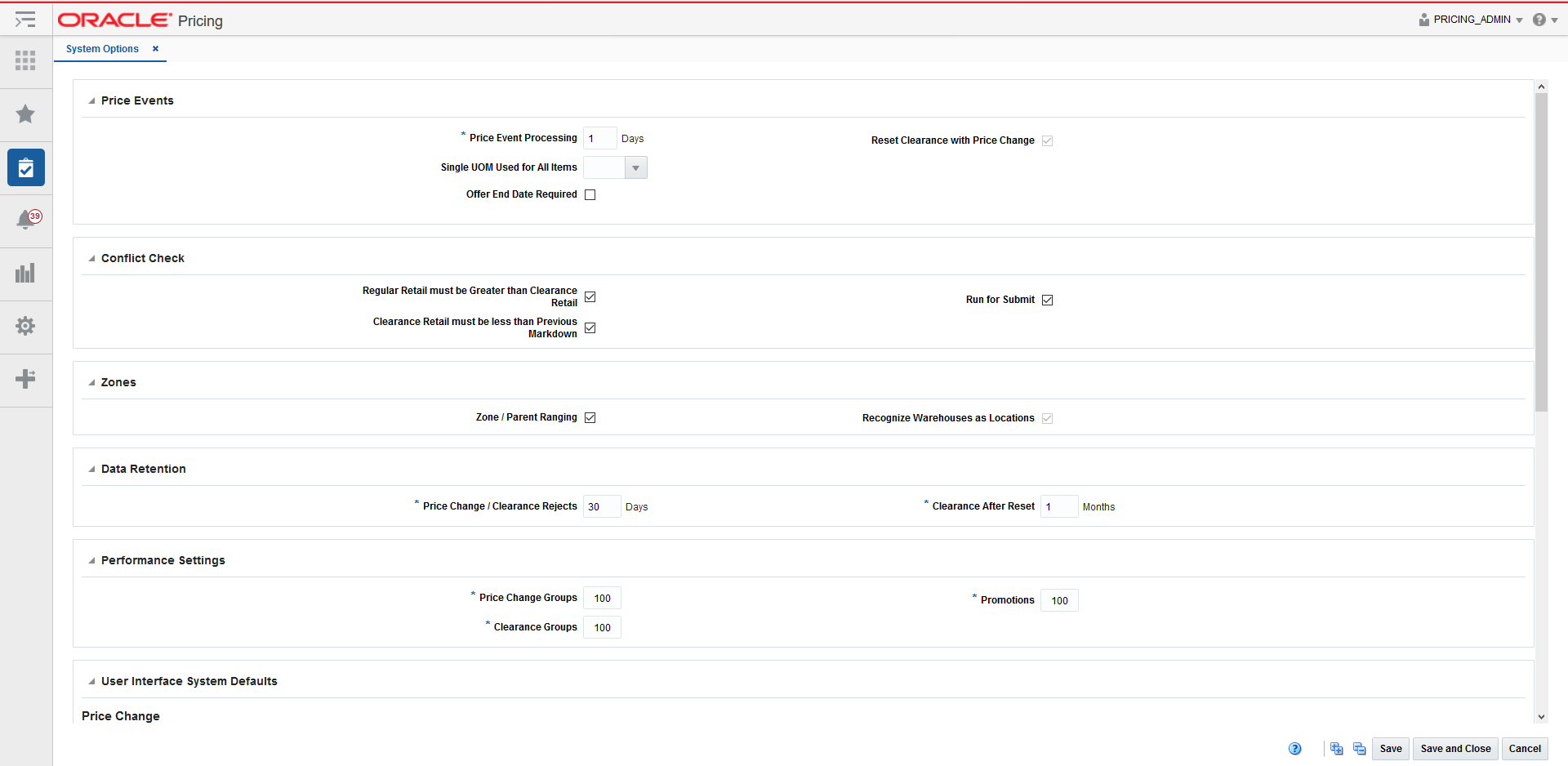Toggle the navigation menu hamburger icon
This screenshot has height=766, width=1568.
25,19
